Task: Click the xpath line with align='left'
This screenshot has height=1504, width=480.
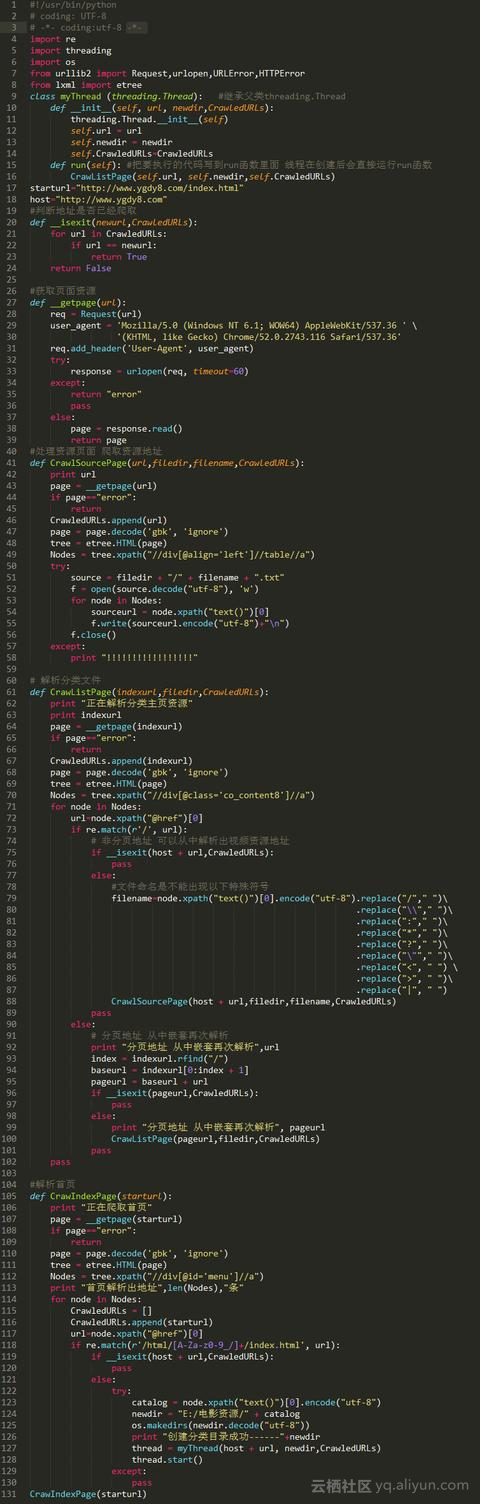Action: pos(183,553)
